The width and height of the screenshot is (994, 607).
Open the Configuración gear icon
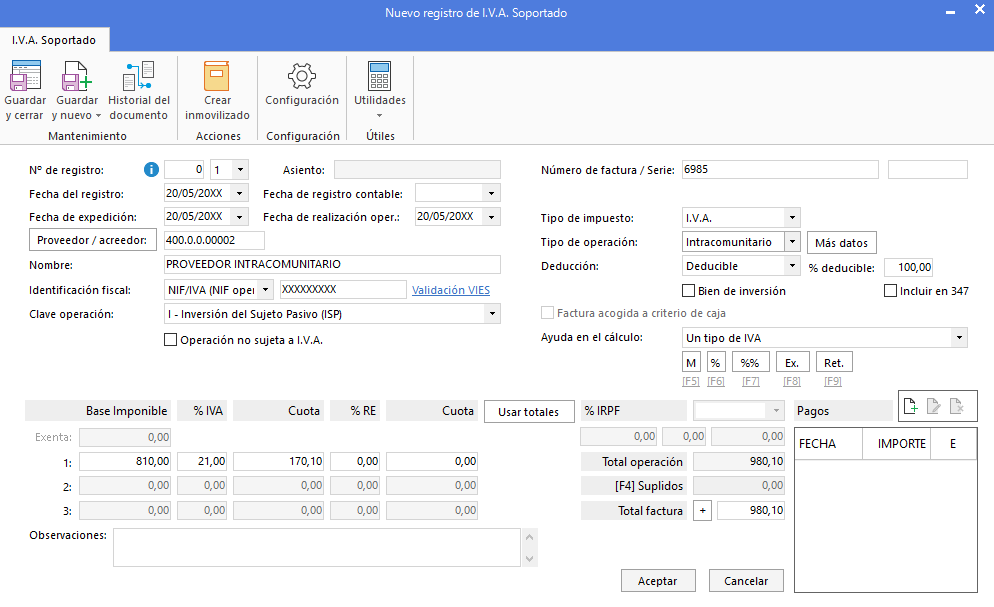[302, 76]
